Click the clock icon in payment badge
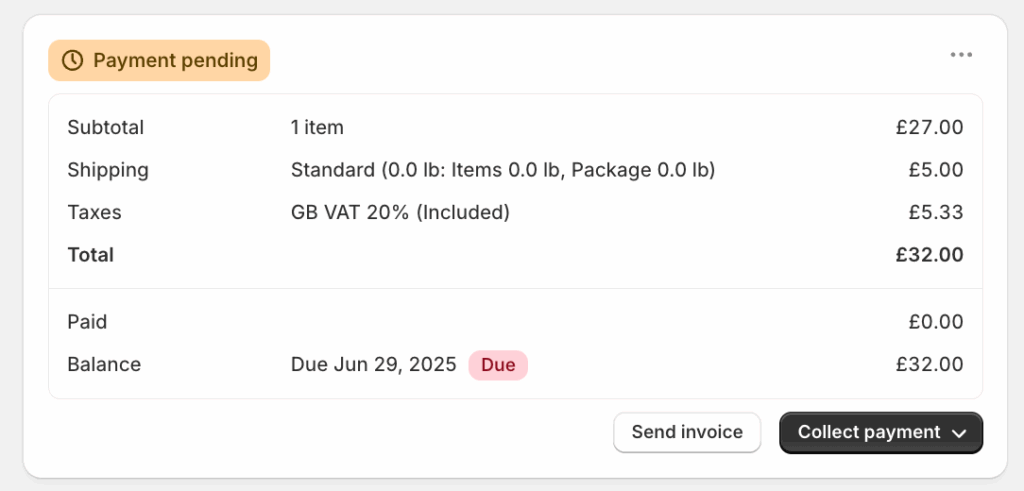This screenshot has width=1024, height=491. pyautogui.click(x=73, y=61)
